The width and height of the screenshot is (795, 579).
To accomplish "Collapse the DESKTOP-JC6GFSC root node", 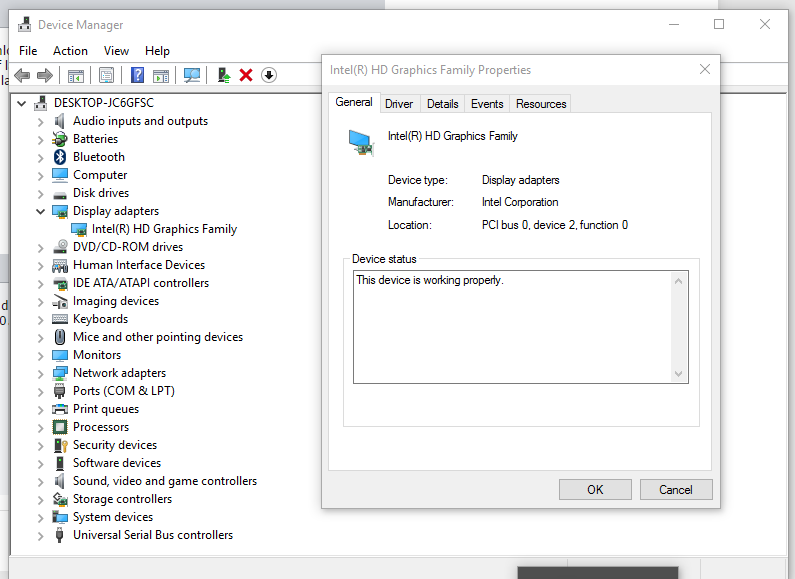I will 21,103.
